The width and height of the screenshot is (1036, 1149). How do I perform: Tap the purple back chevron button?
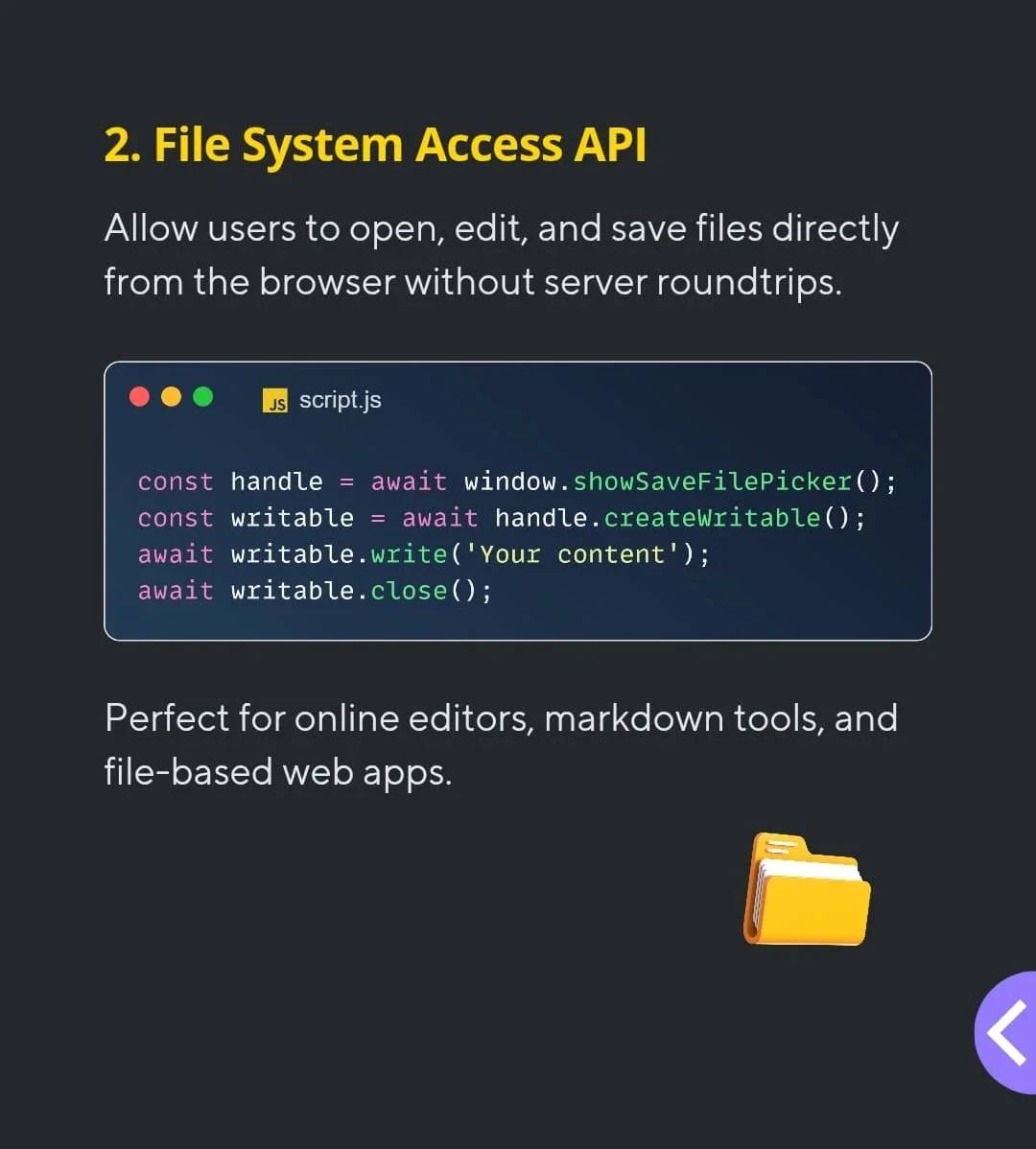[1007, 1032]
